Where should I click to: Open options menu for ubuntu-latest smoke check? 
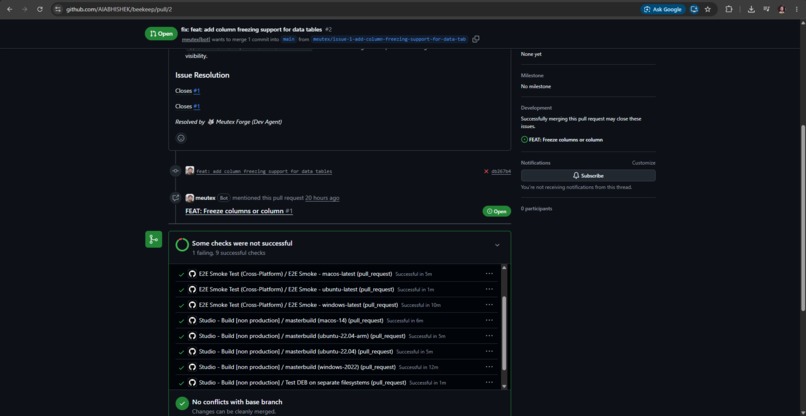(x=489, y=289)
